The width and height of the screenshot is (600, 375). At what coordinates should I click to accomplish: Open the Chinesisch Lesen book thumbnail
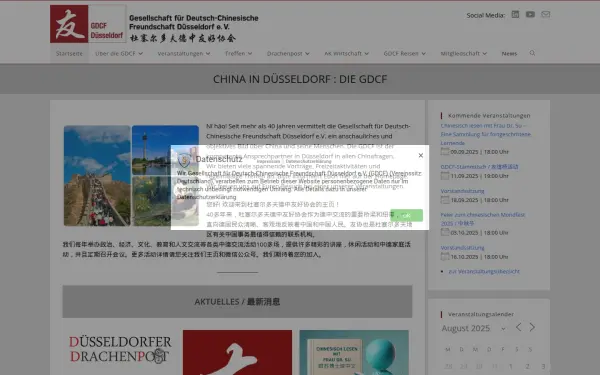click(354, 352)
